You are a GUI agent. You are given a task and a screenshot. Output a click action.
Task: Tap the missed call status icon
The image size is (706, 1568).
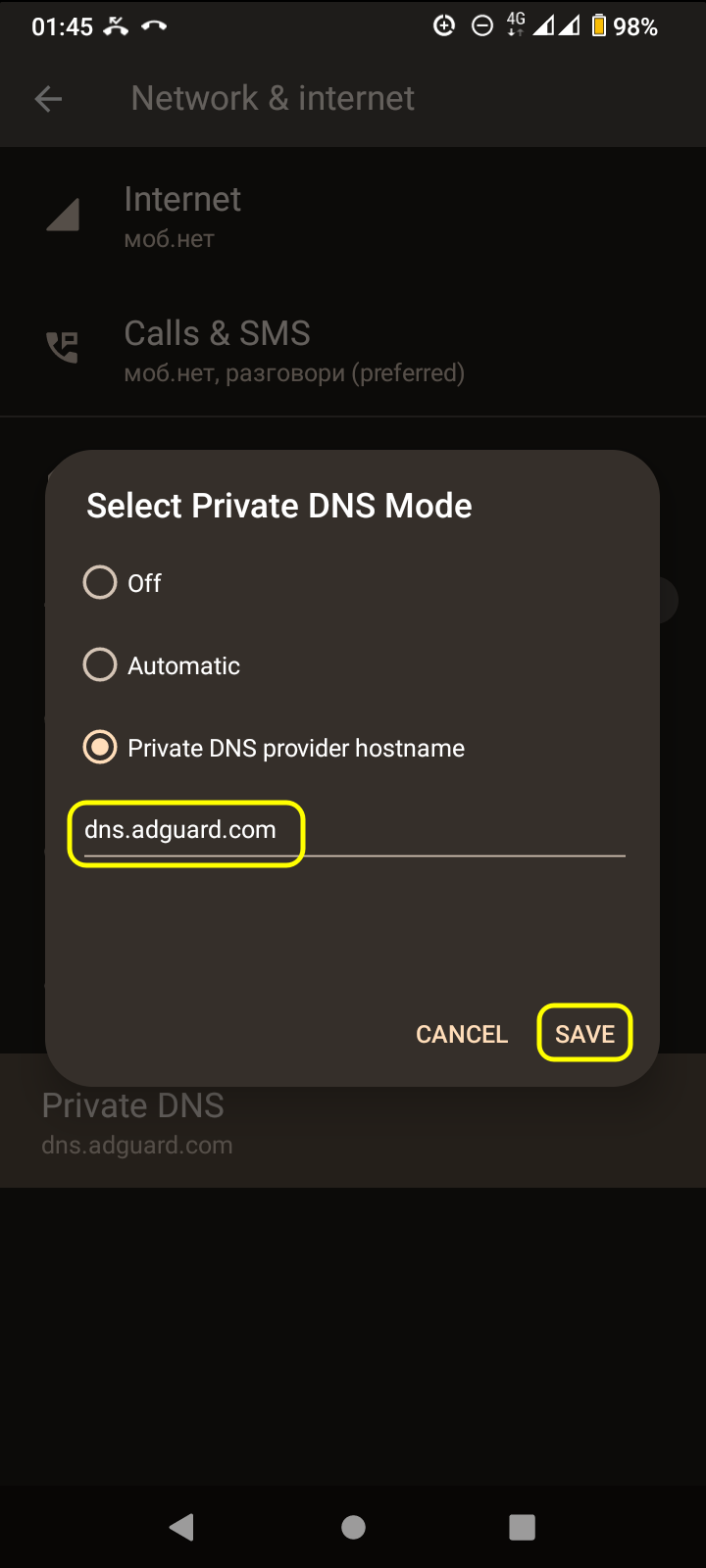(117, 26)
